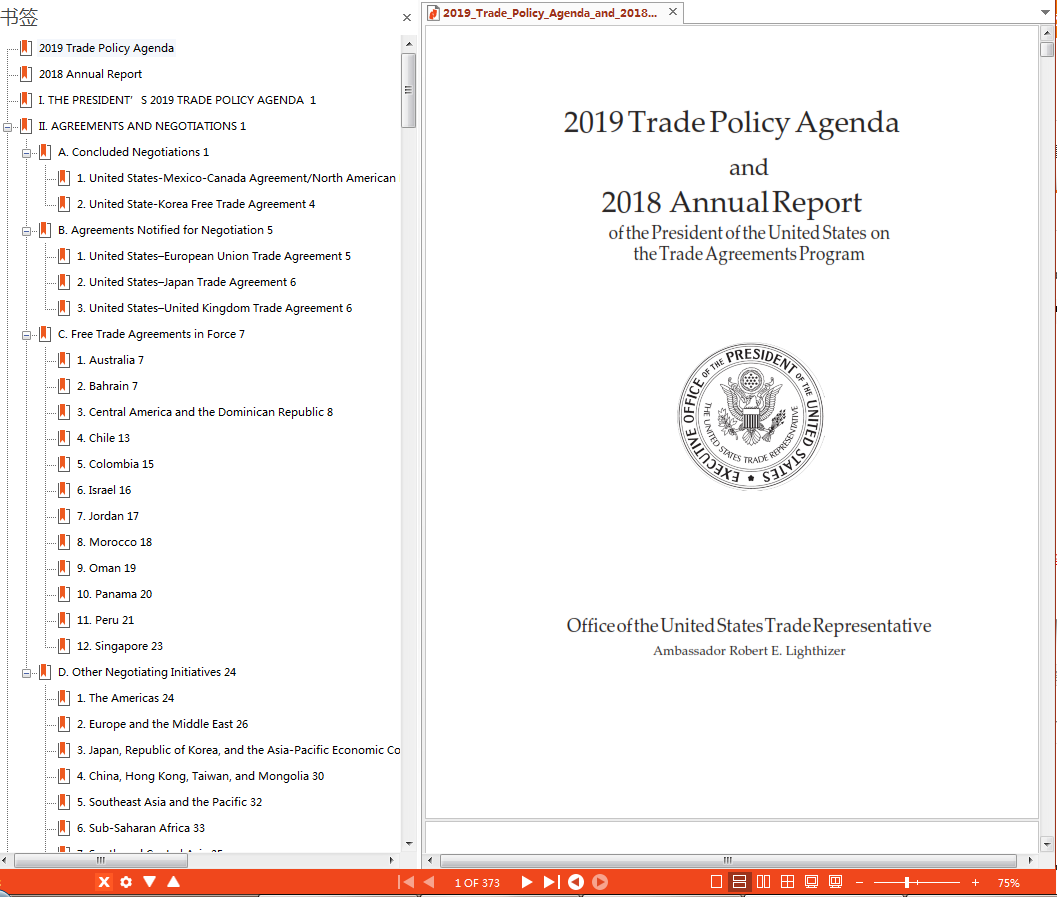
Task: Open Southeast Asia and the Pacific 32
Action: 169,802
